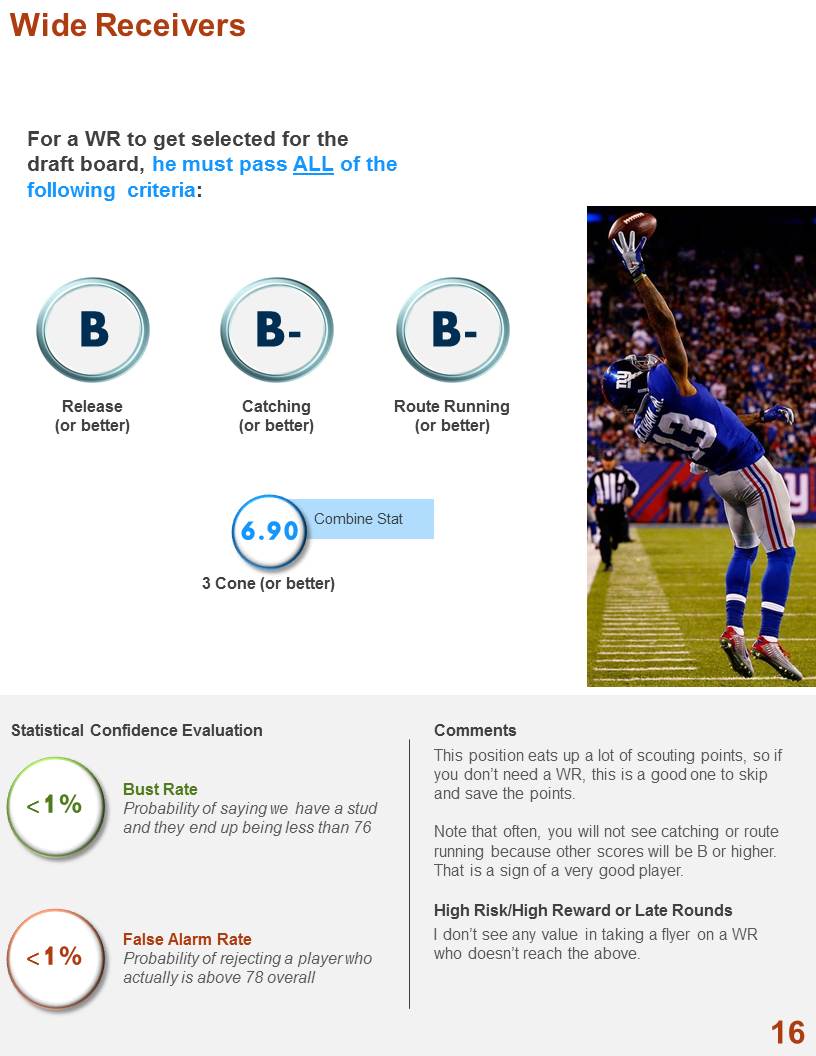
Task: Click the Release (or better) label
Action: [92, 416]
